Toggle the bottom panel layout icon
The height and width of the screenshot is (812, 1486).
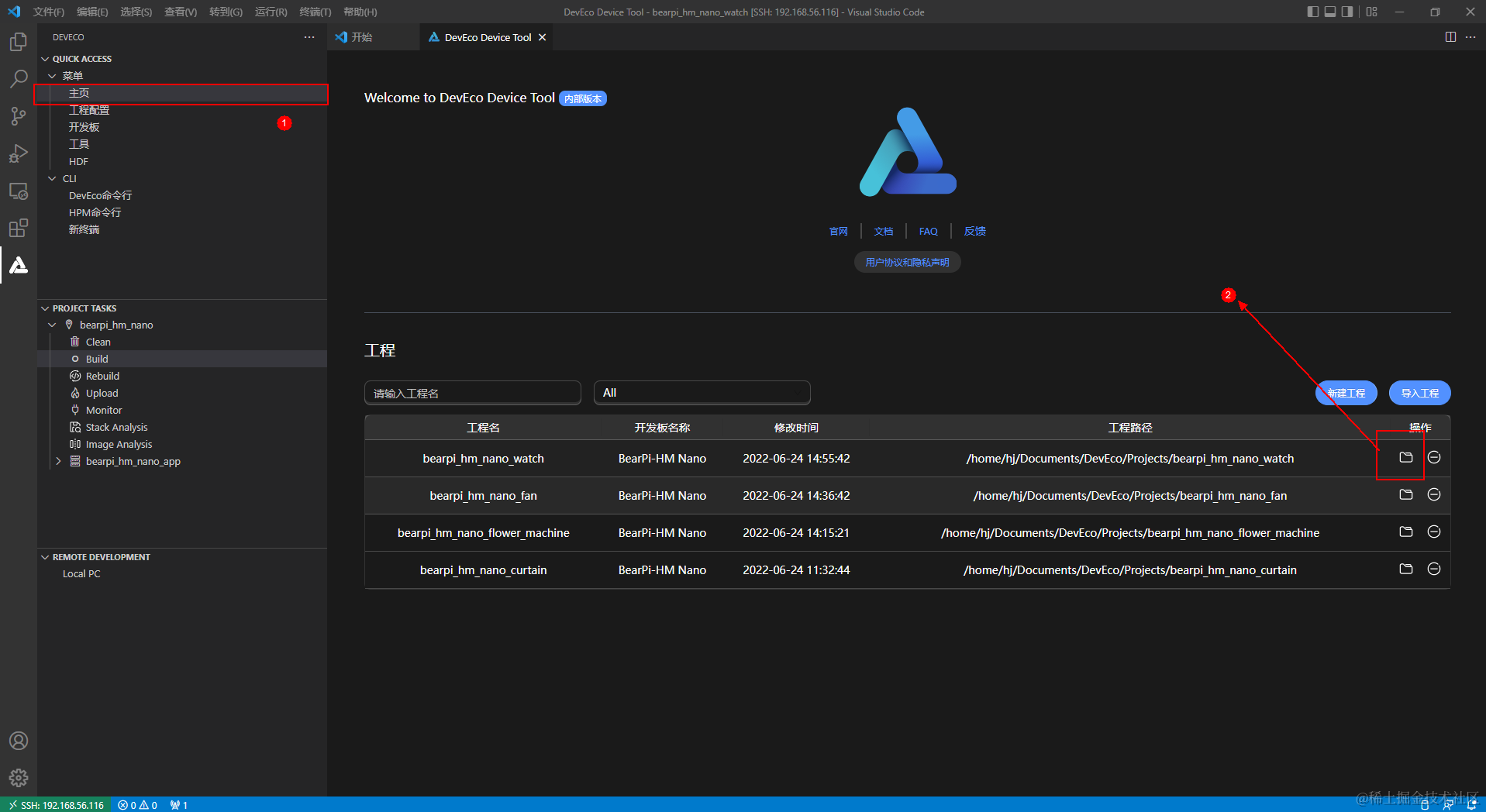click(1330, 12)
